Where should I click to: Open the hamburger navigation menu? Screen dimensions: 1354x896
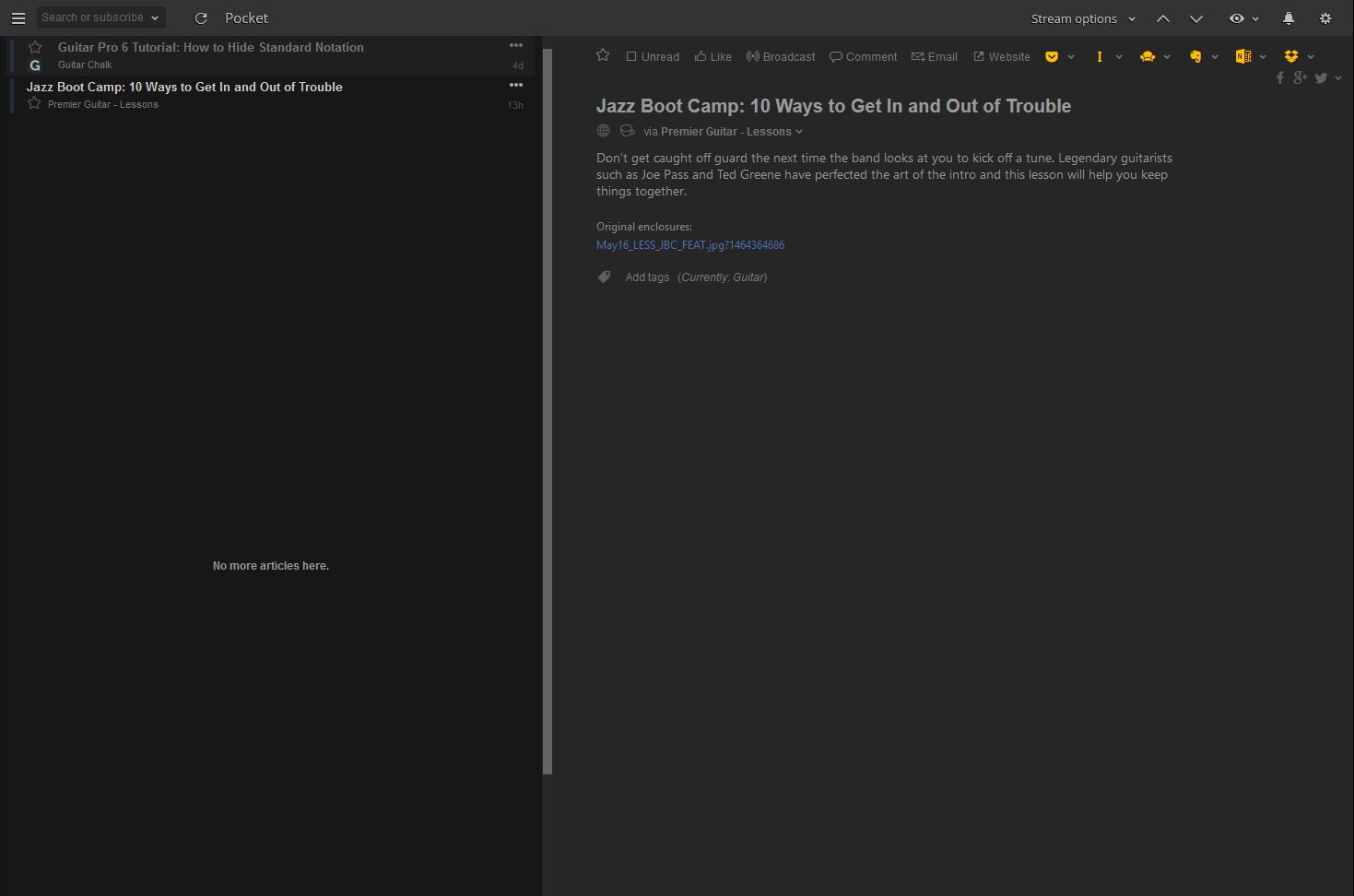(18, 18)
